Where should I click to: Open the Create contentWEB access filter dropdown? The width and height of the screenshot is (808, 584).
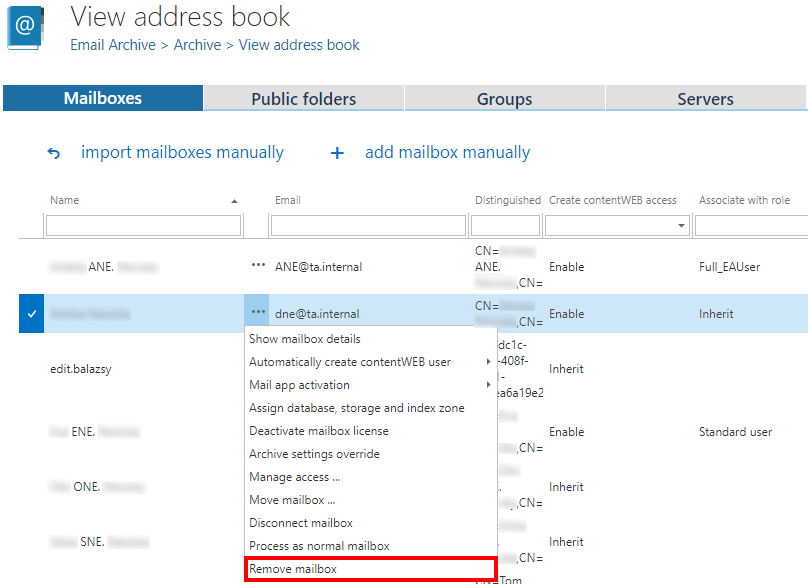(x=682, y=226)
